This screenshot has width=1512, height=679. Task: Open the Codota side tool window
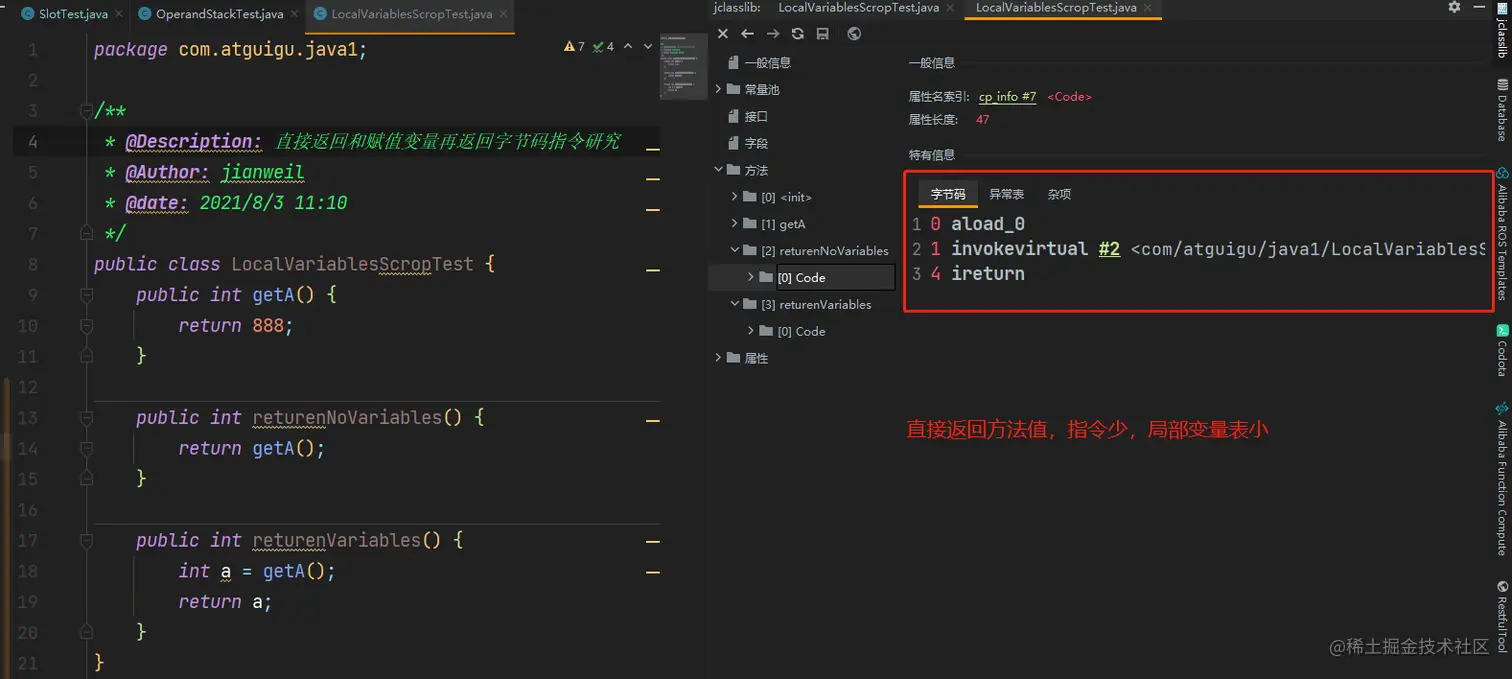pos(1502,350)
